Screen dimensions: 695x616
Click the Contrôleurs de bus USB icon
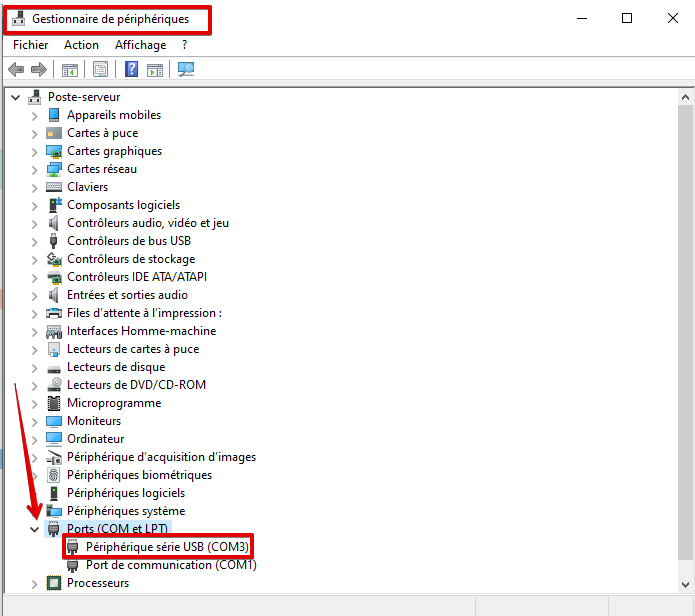tap(54, 241)
